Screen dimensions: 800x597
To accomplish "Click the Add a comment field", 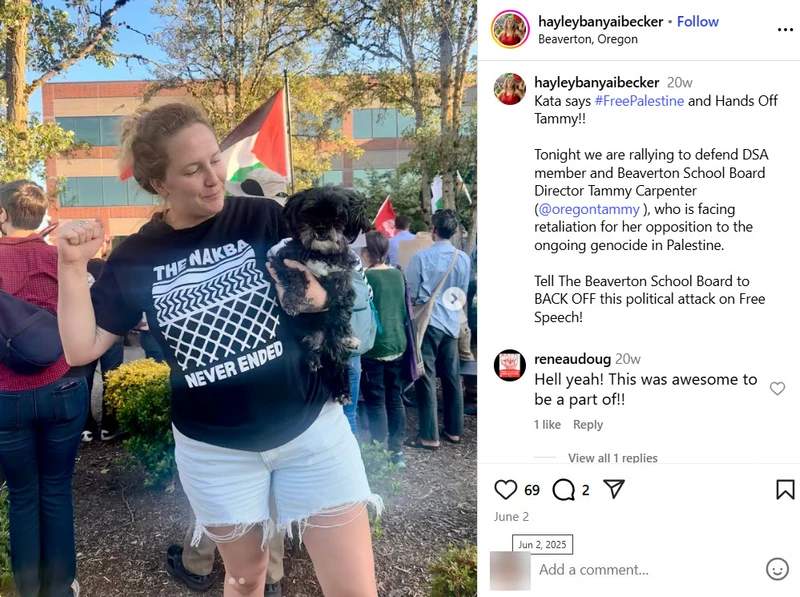I will pyautogui.click(x=648, y=569).
